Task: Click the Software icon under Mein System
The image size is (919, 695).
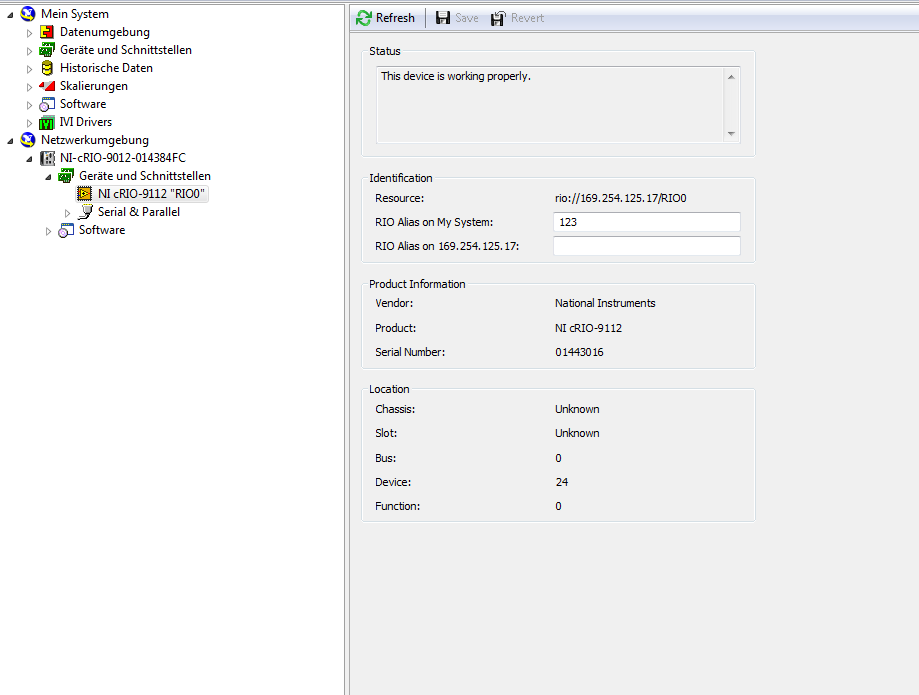Action: (x=47, y=104)
